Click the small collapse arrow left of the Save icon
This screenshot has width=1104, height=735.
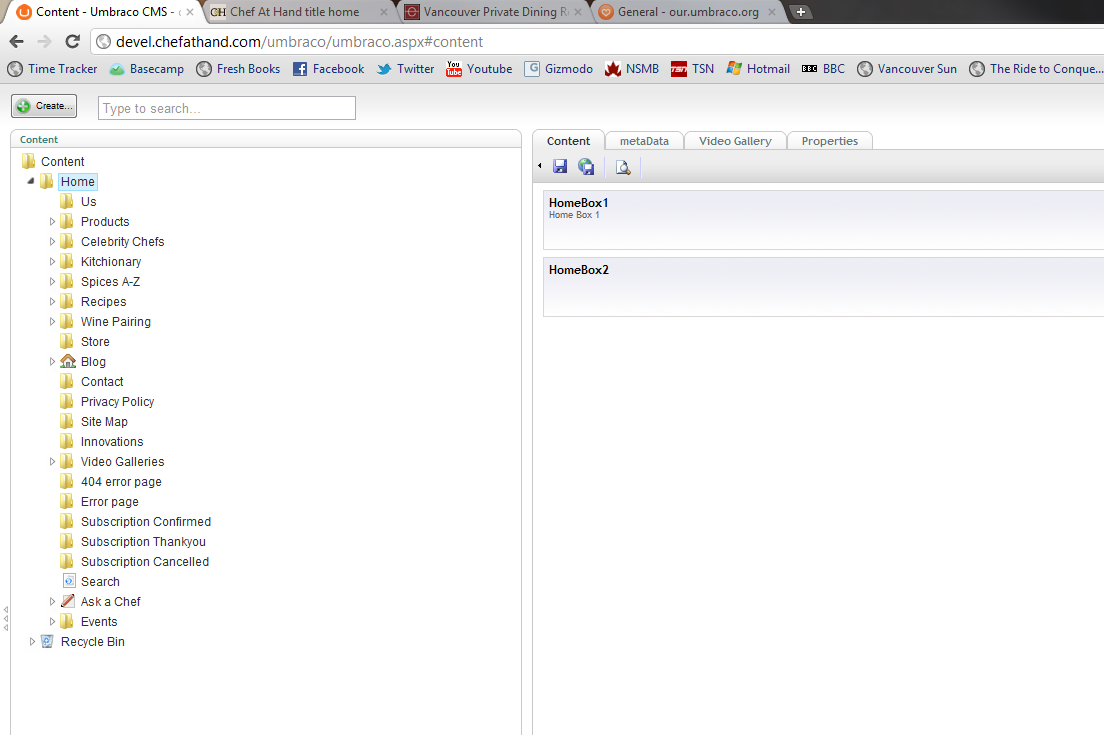[539, 166]
